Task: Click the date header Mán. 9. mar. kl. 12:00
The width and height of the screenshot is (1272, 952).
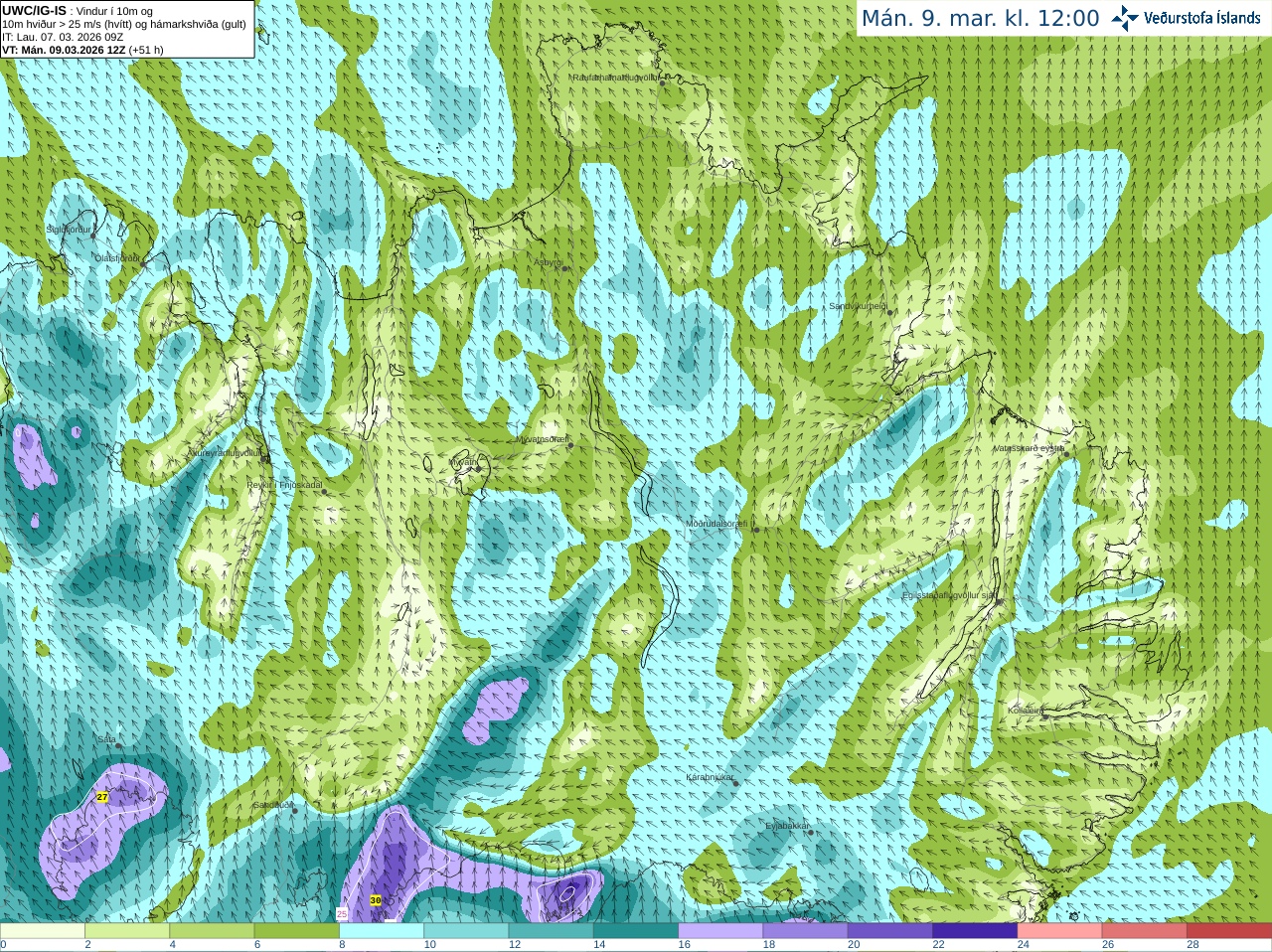Action: pos(980,18)
